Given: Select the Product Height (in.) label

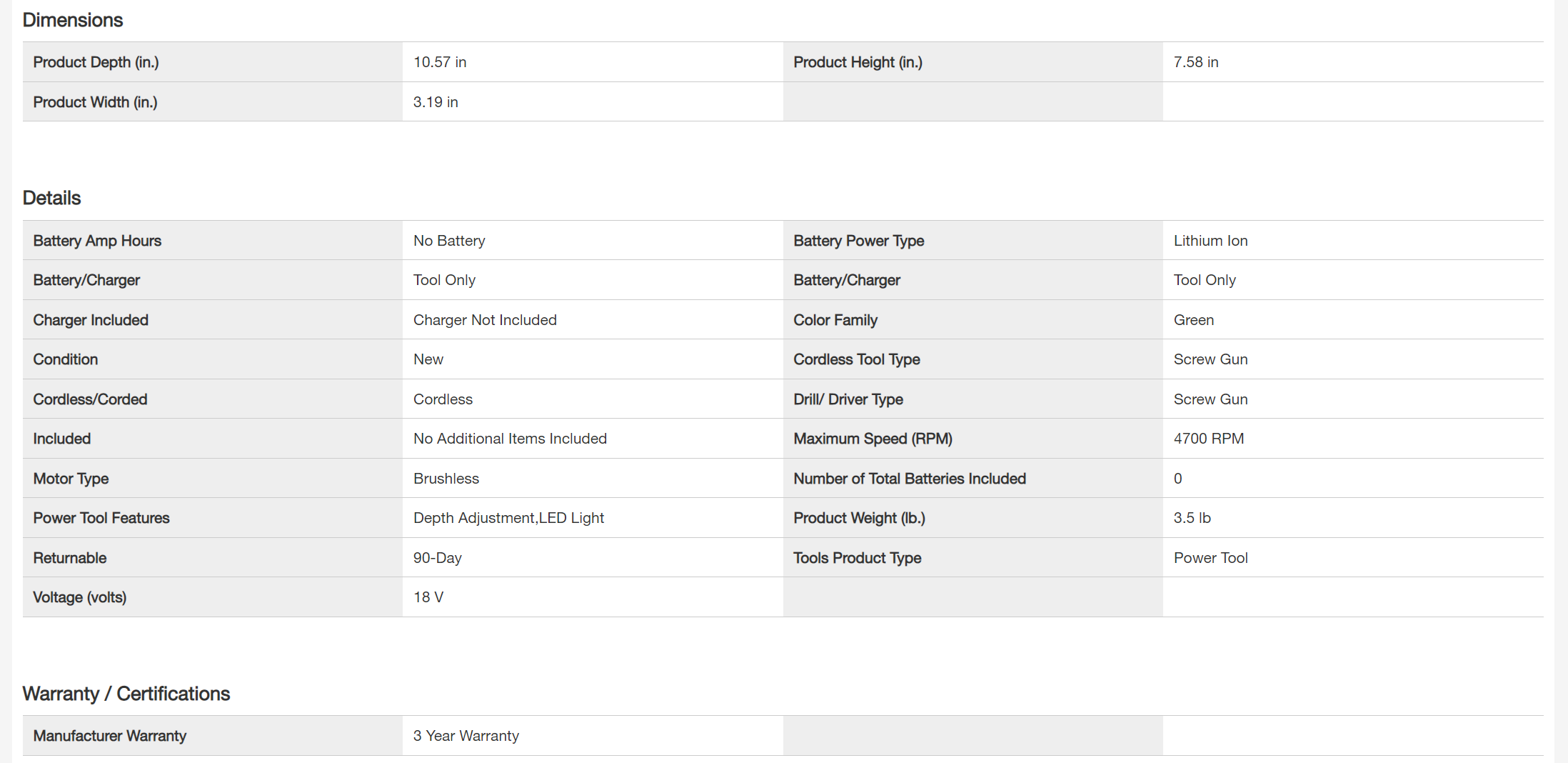Looking at the screenshot, I should click(858, 62).
